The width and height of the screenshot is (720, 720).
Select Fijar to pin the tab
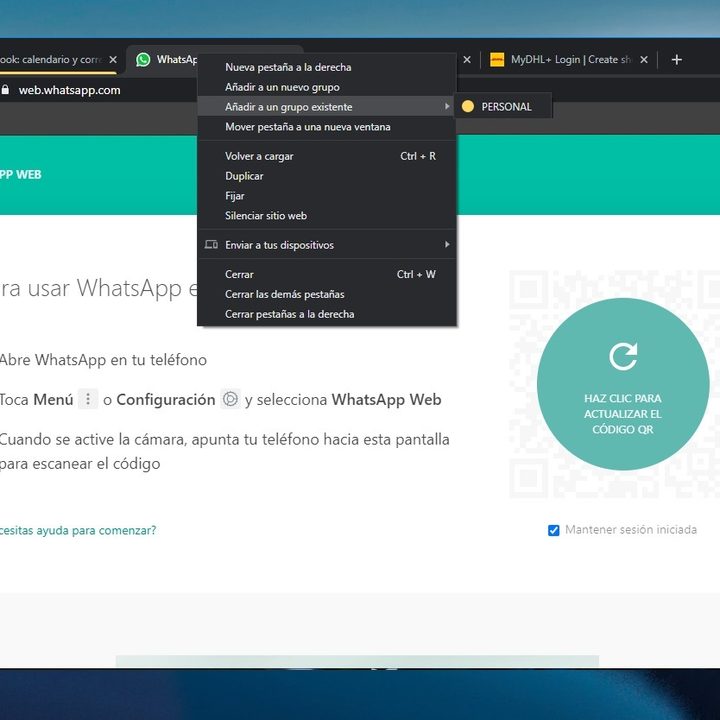[326, 196]
